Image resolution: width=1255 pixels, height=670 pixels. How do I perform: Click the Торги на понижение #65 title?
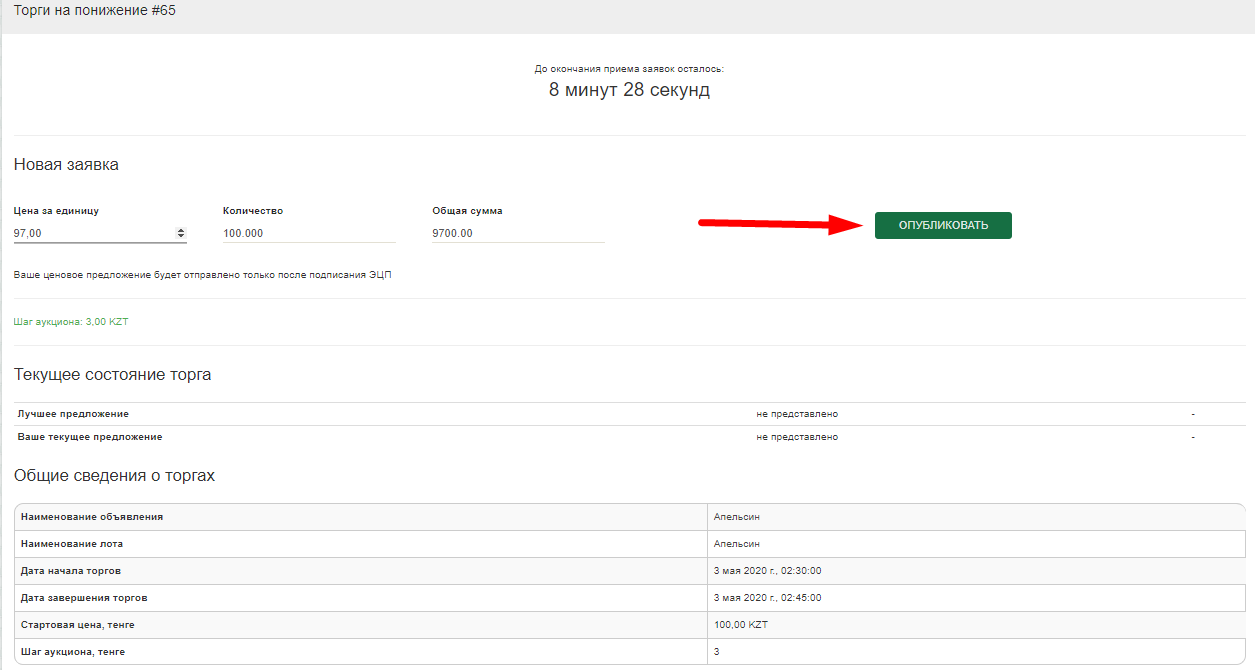click(x=95, y=11)
